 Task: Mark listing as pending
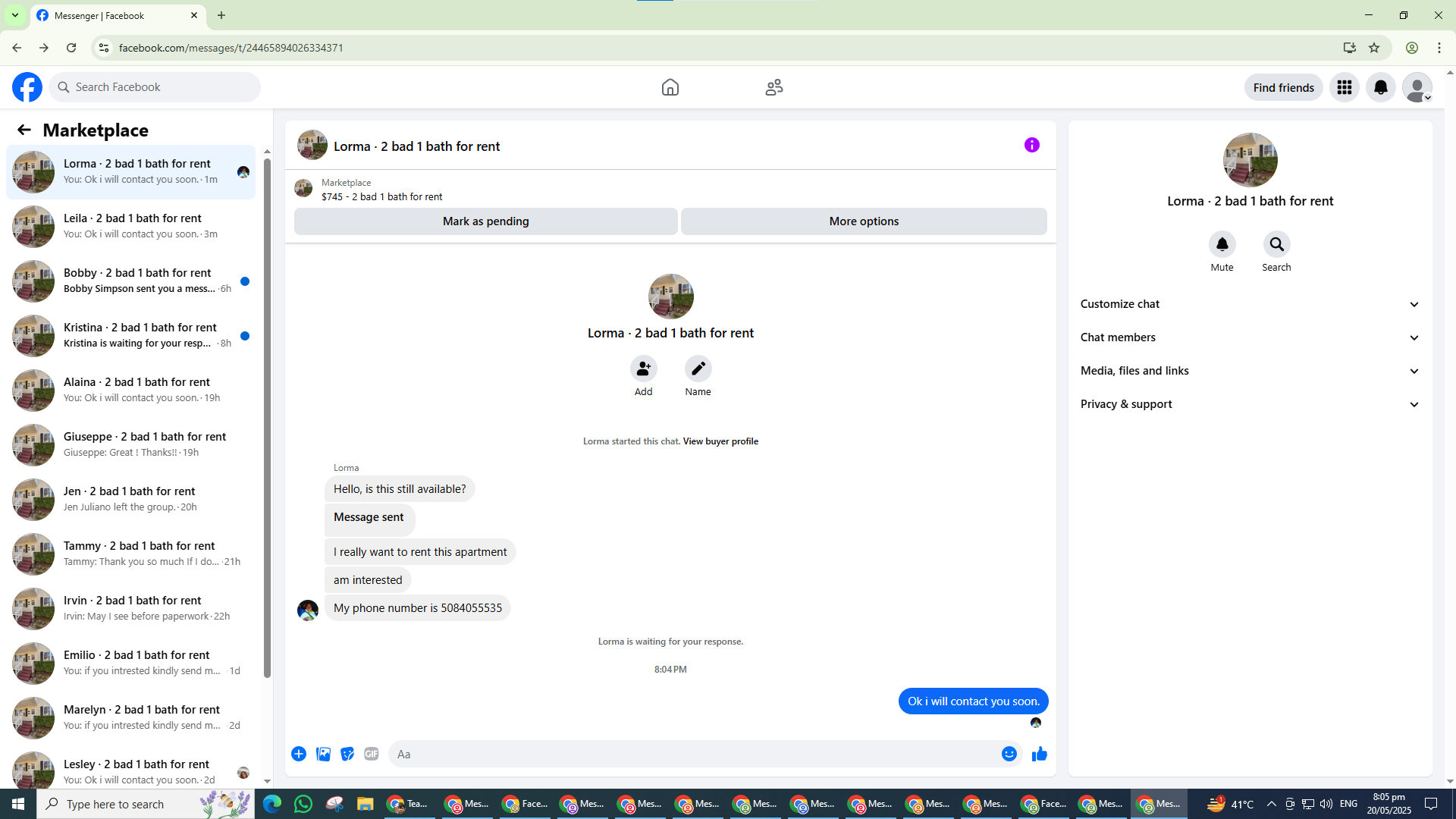(x=485, y=221)
